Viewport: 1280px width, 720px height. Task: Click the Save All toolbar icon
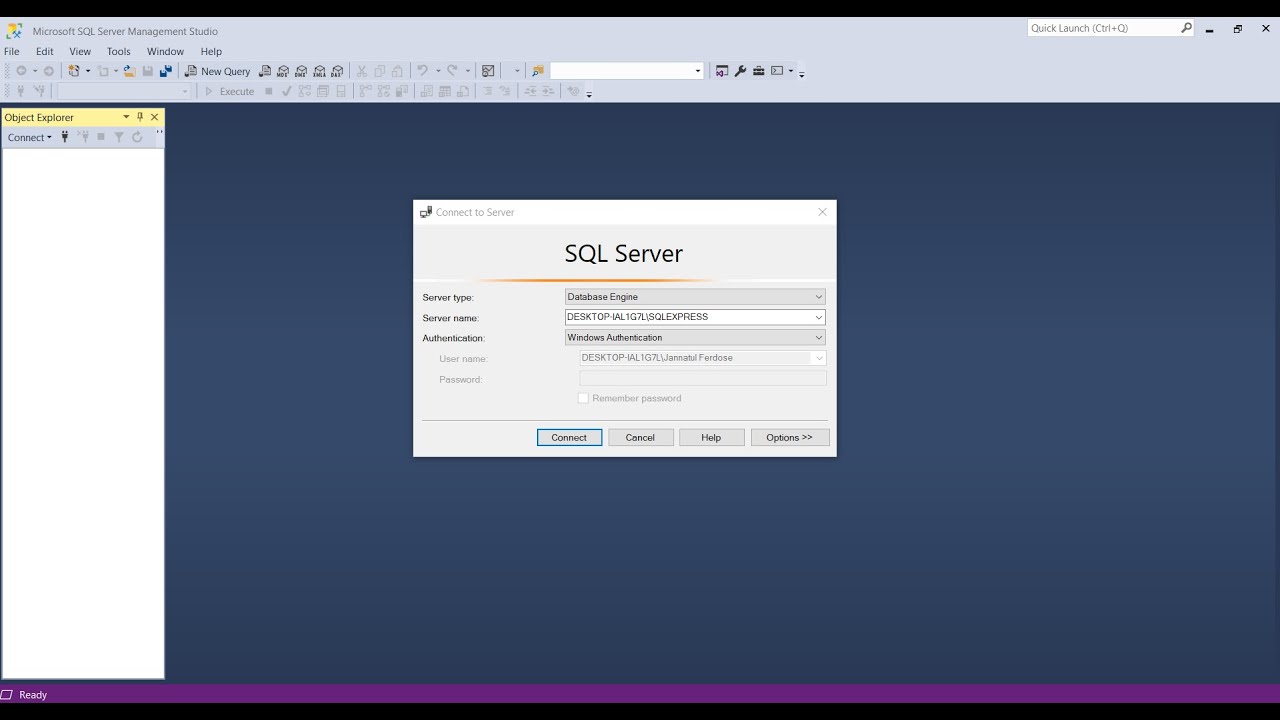click(x=166, y=71)
